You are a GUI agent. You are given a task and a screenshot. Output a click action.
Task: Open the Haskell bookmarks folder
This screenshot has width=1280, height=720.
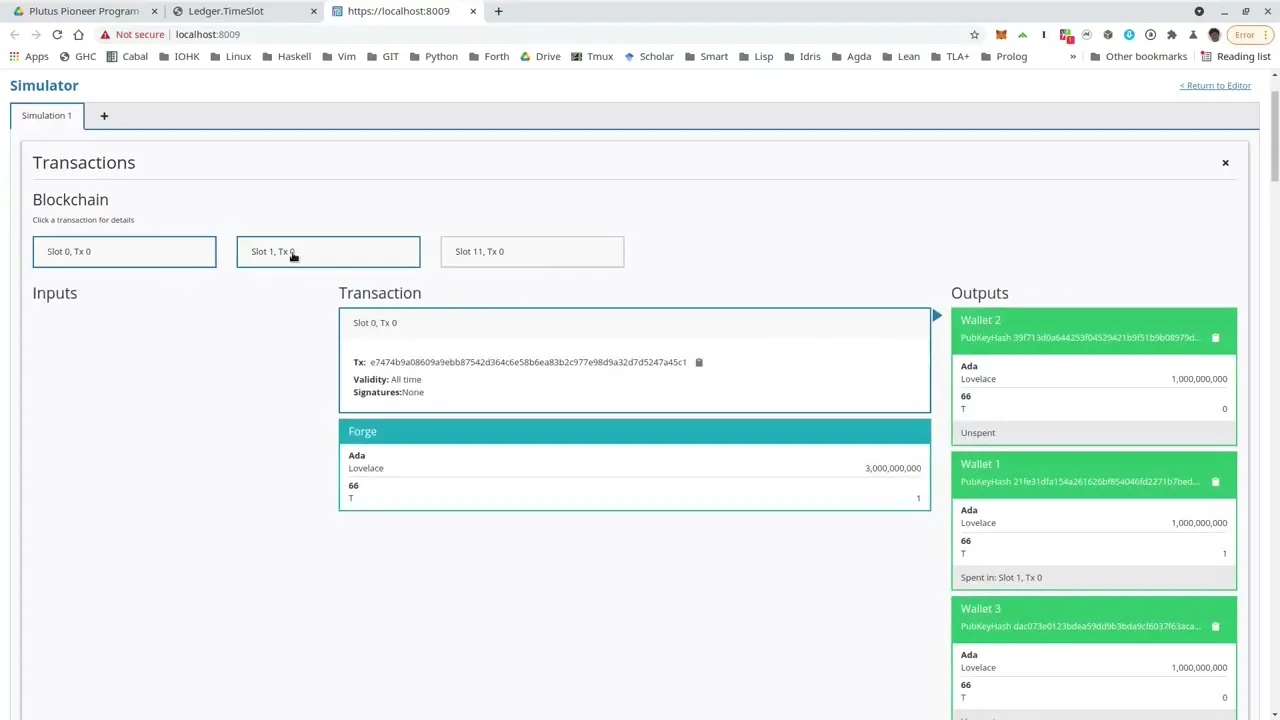click(286, 56)
